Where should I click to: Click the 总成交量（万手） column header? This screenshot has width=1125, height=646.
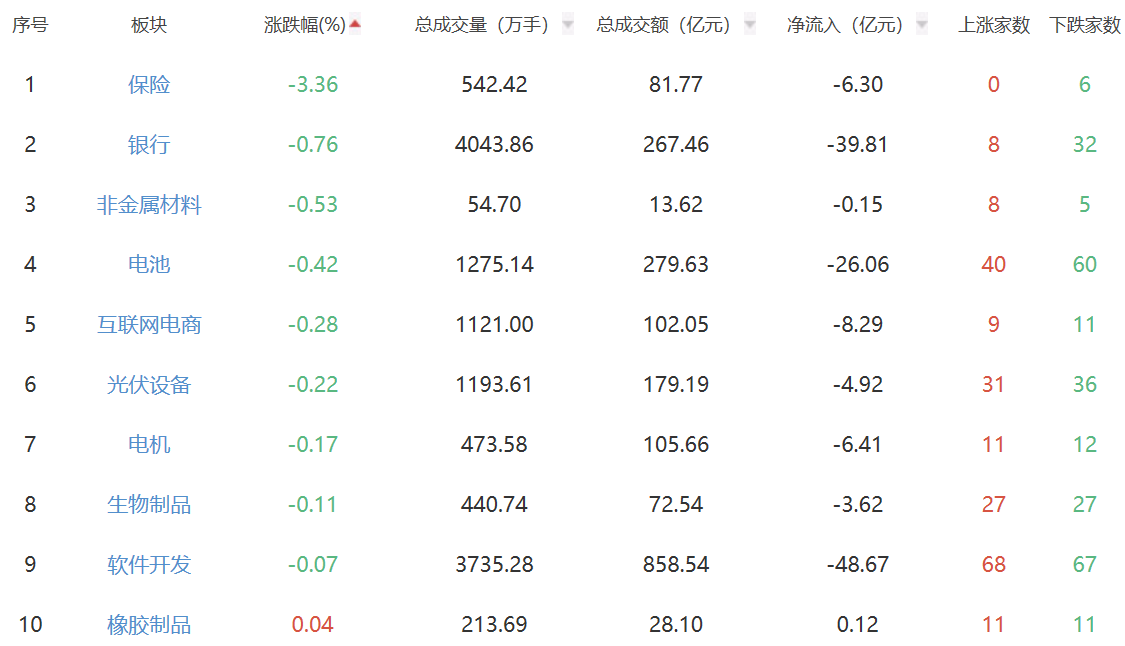pos(482,26)
